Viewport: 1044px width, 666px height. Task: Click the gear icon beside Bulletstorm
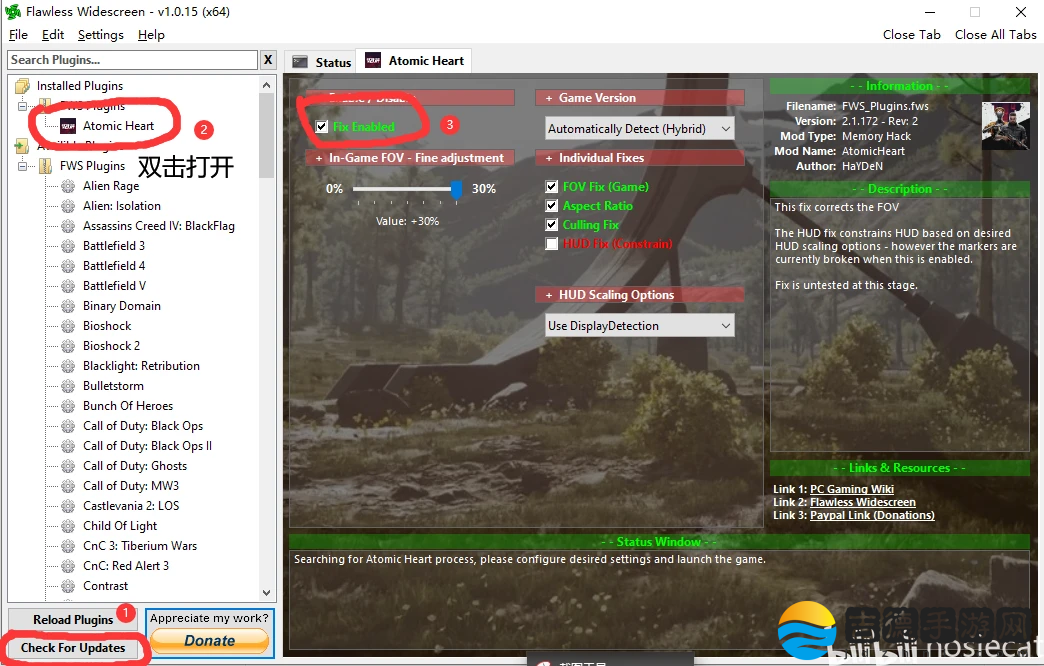tap(68, 386)
